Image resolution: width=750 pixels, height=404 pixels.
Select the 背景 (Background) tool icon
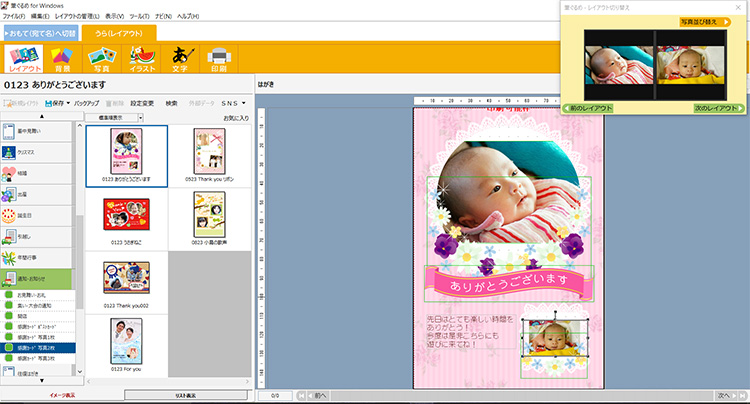pyautogui.click(x=63, y=58)
